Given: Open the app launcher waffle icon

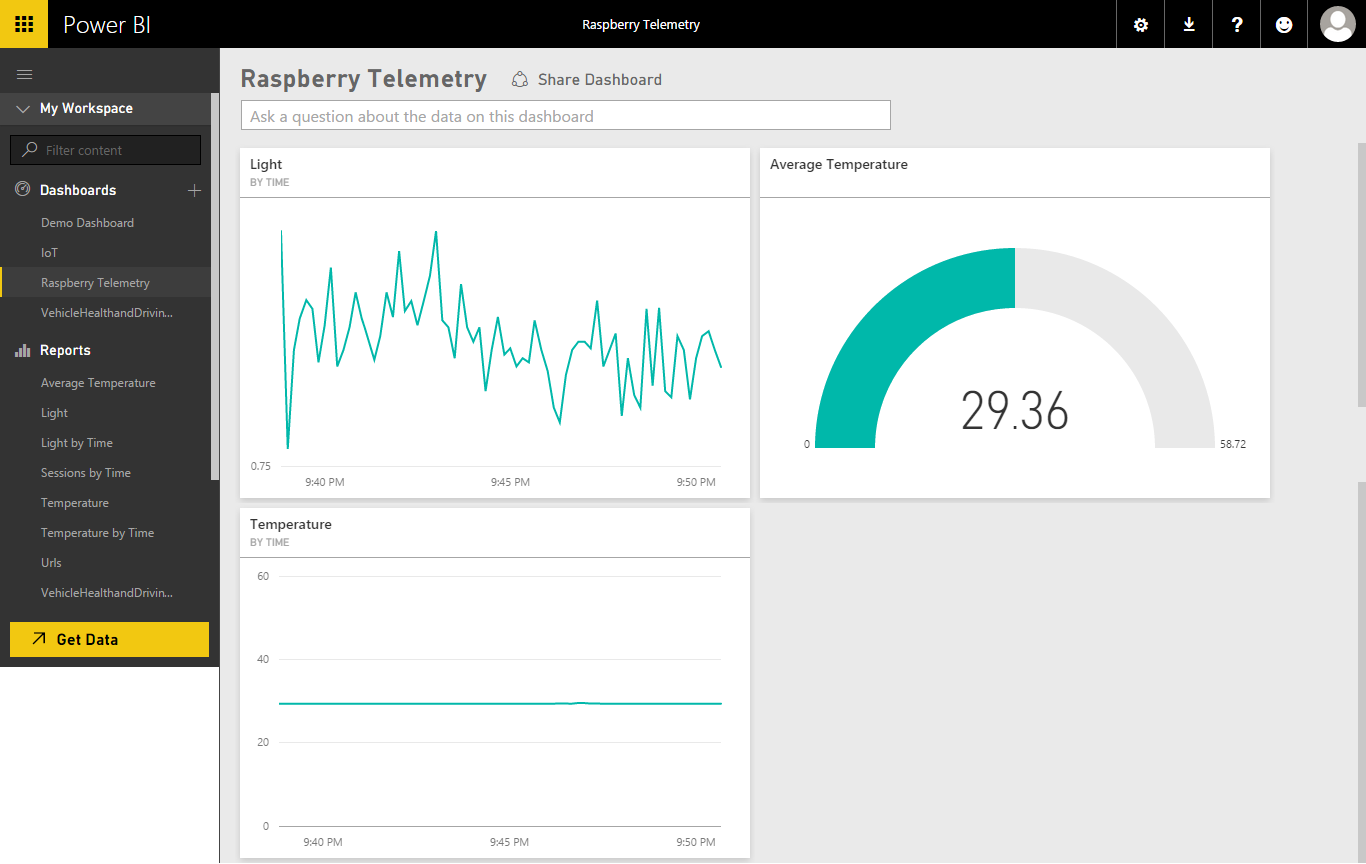Looking at the screenshot, I should point(24,24).
